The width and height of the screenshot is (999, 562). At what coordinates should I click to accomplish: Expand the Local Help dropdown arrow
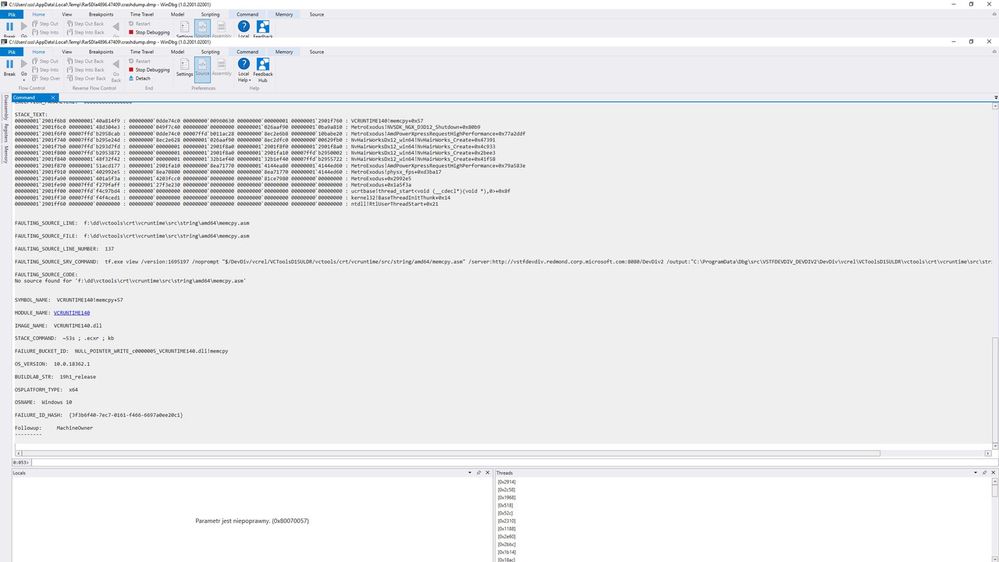coord(250,80)
